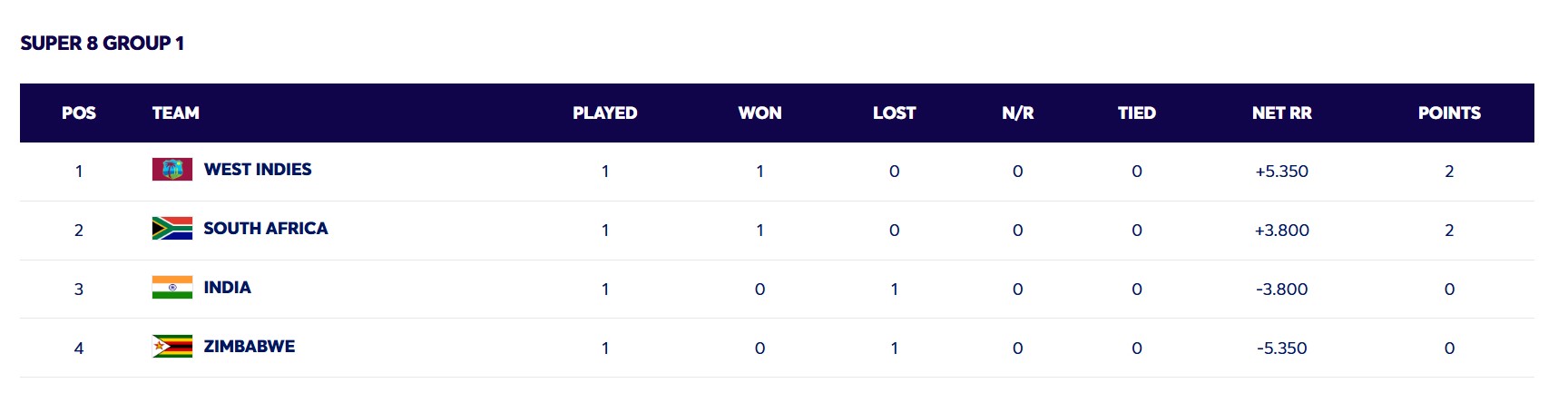Click the POINTS column header
The image size is (1568, 393).
(x=1449, y=113)
